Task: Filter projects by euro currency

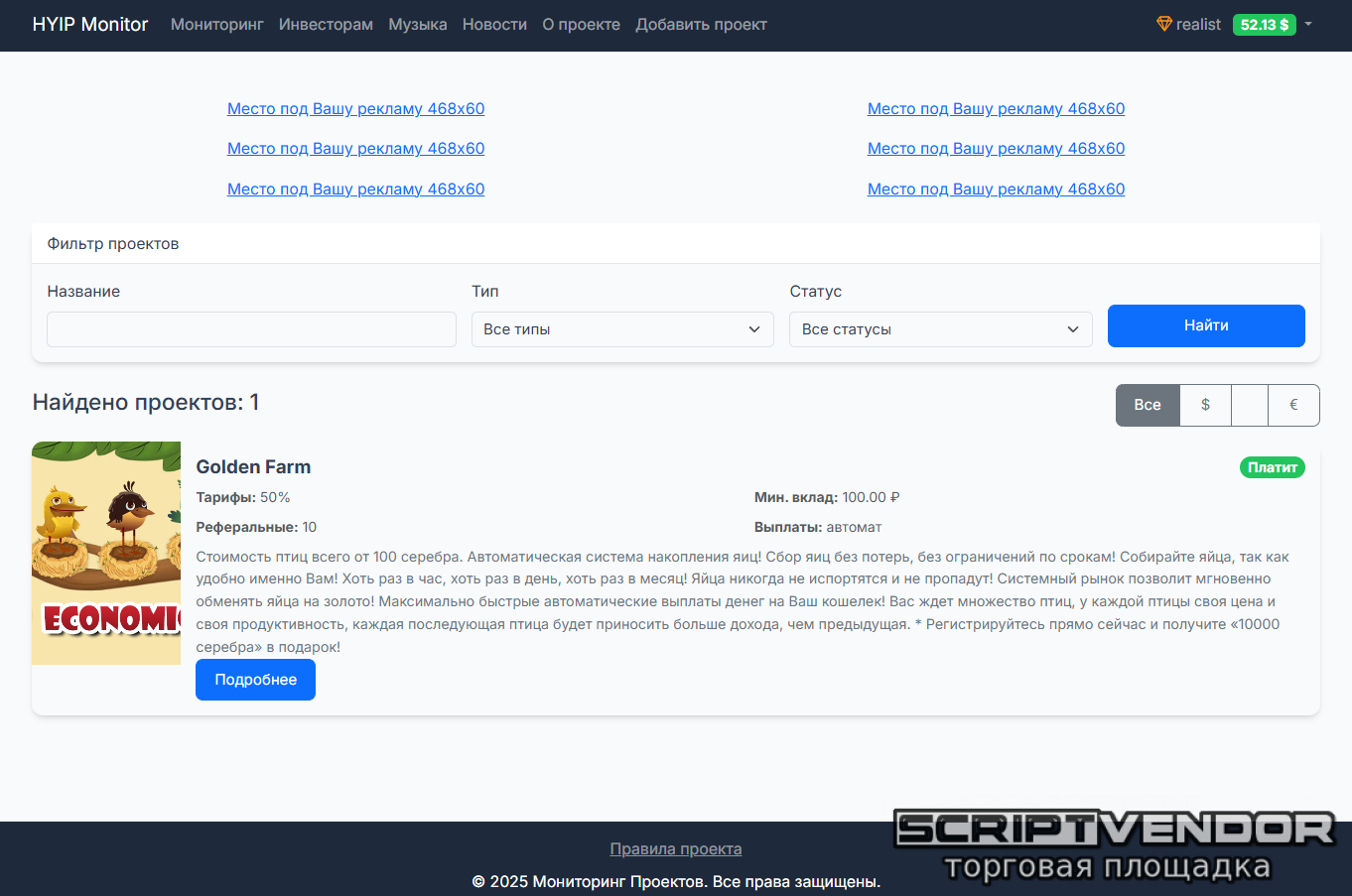Action: tap(1293, 405)
